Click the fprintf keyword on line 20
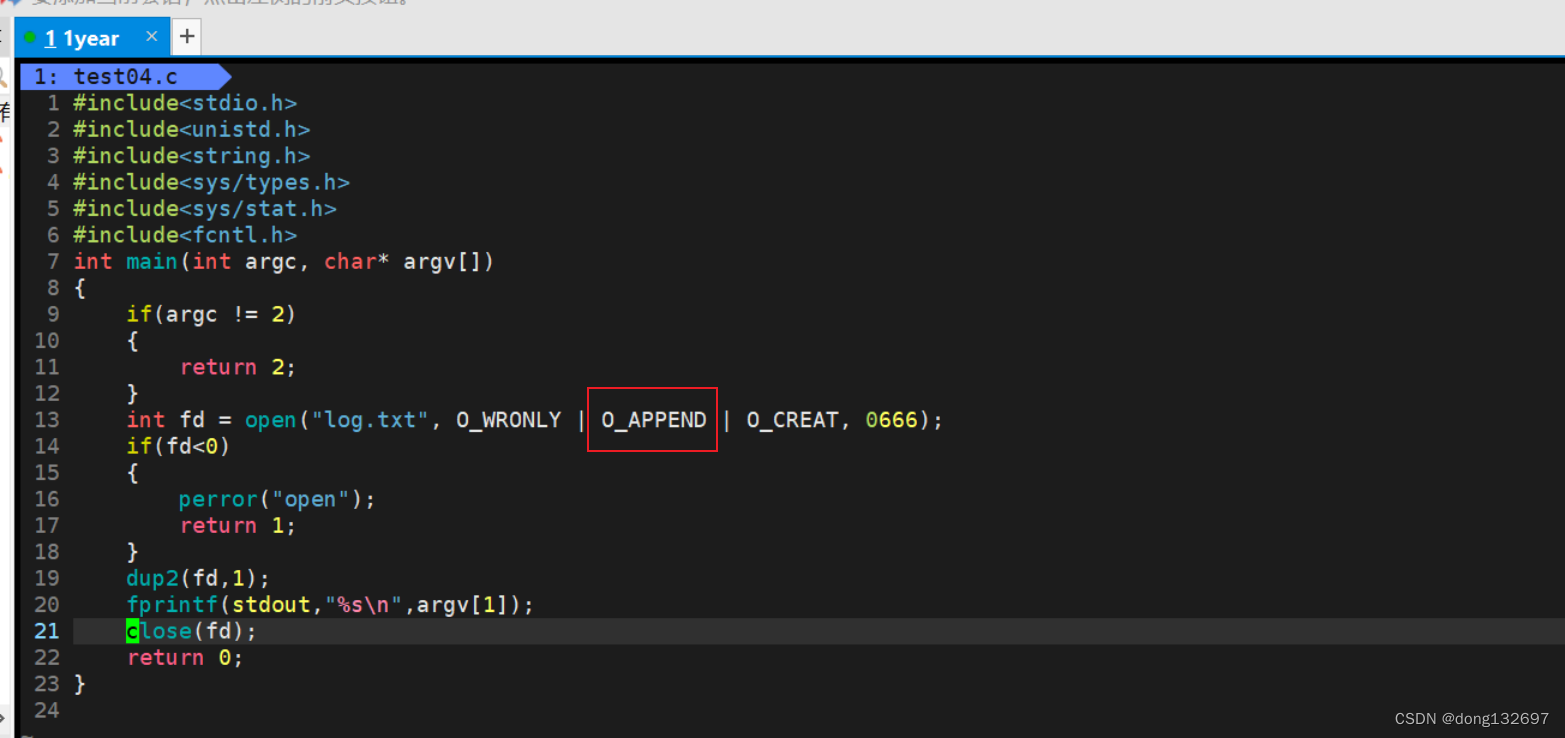 [172, 605]
